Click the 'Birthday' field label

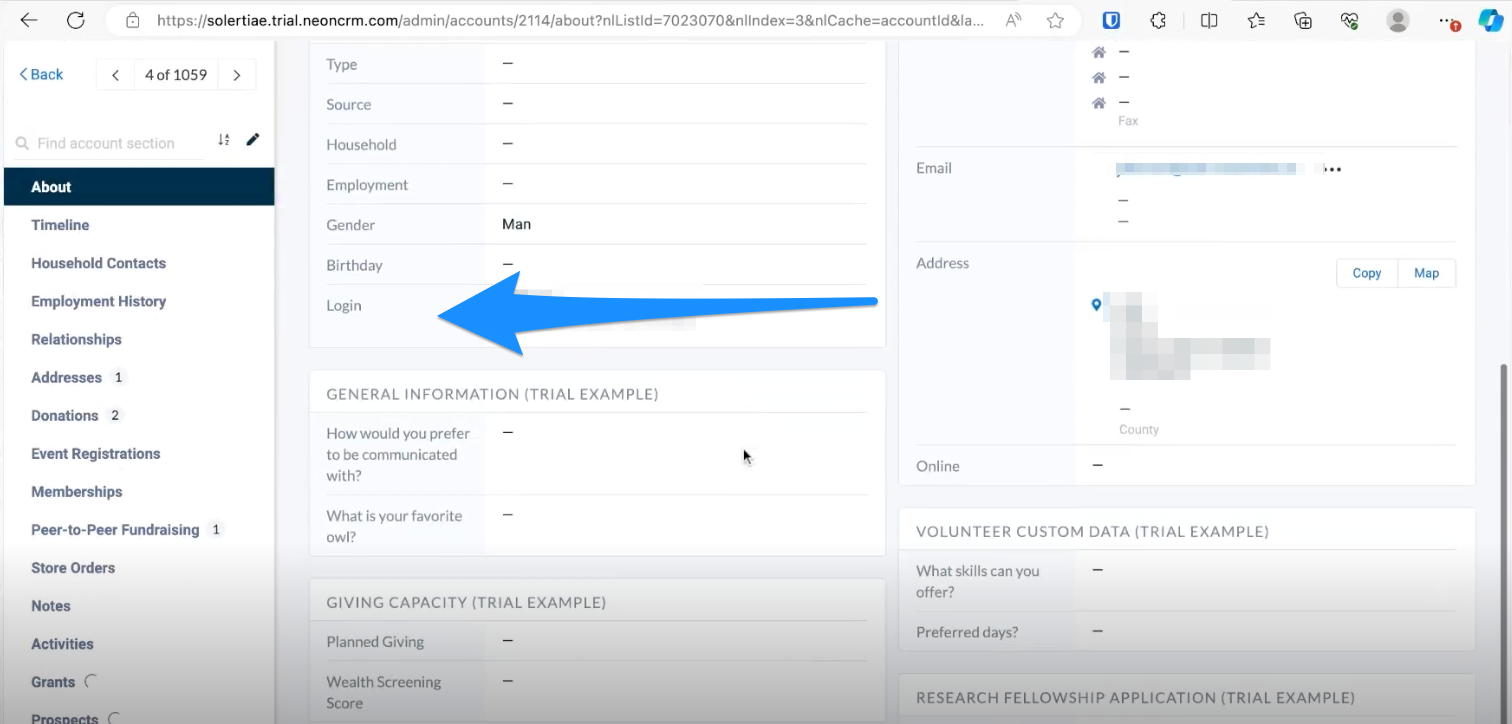tap(354, 265)
